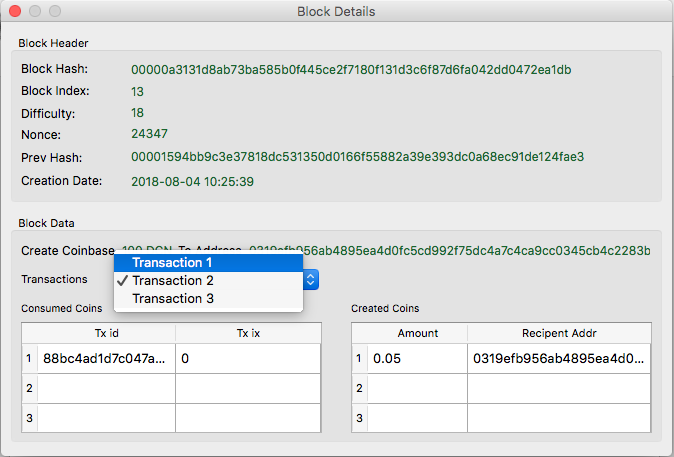Screen dimensions: 674x457
Task: Click the Transactions label
Action: point(54,279)
